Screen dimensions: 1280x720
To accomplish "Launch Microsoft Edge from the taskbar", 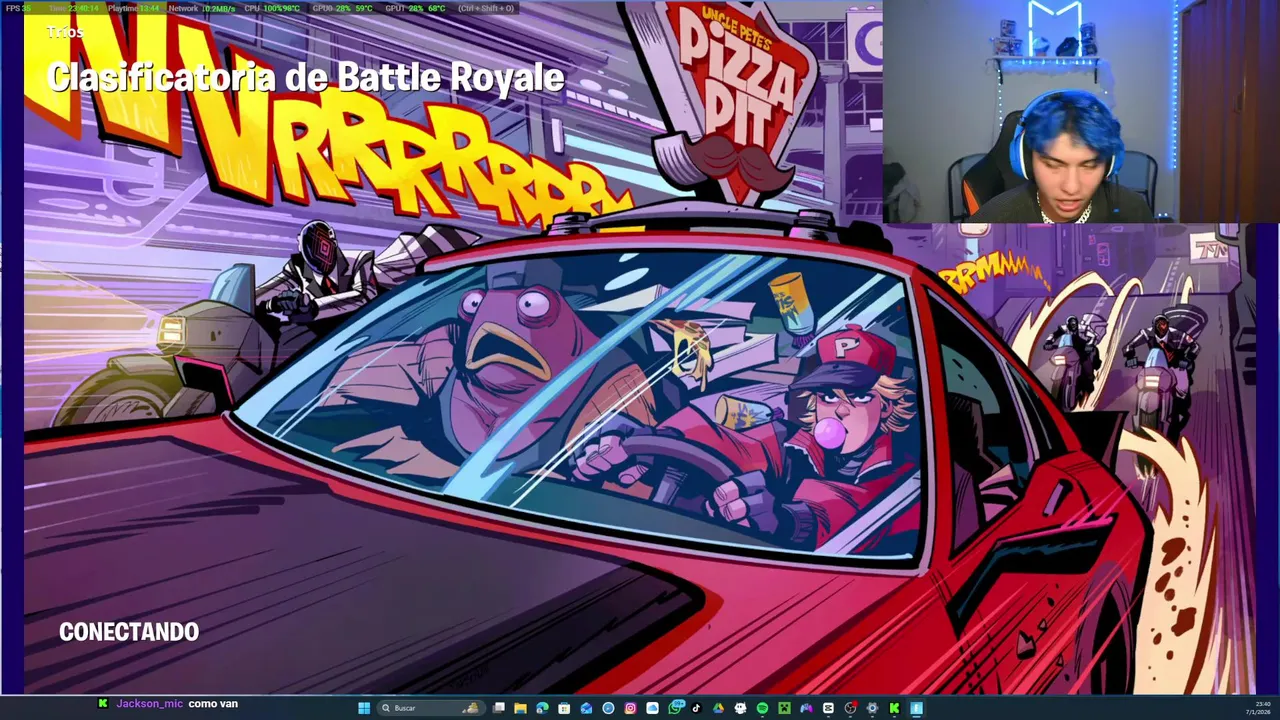I will [542, 708].
